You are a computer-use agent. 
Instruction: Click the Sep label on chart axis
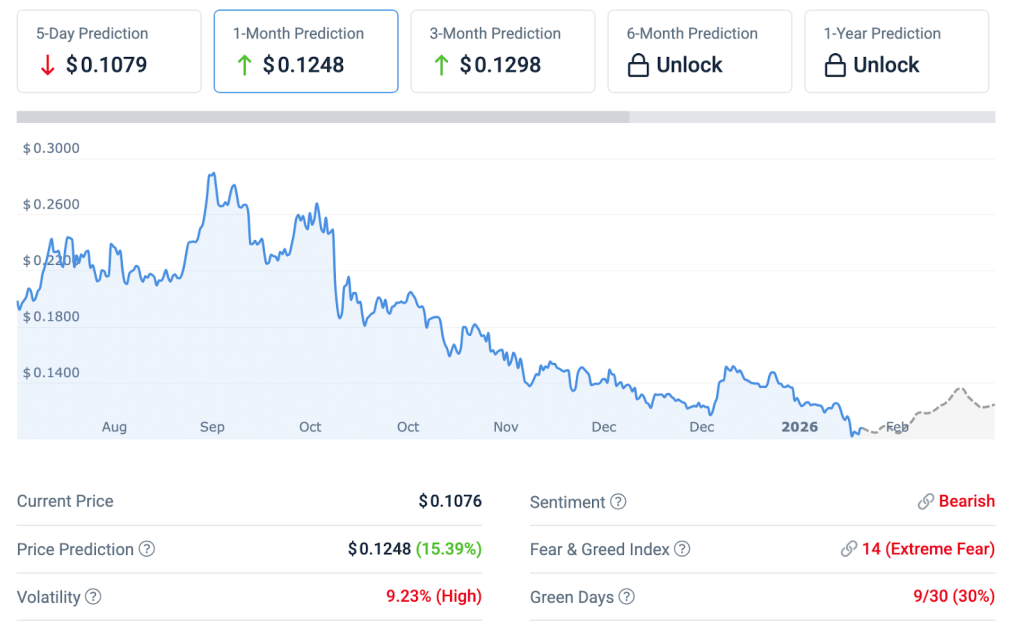tap(212, 427)
